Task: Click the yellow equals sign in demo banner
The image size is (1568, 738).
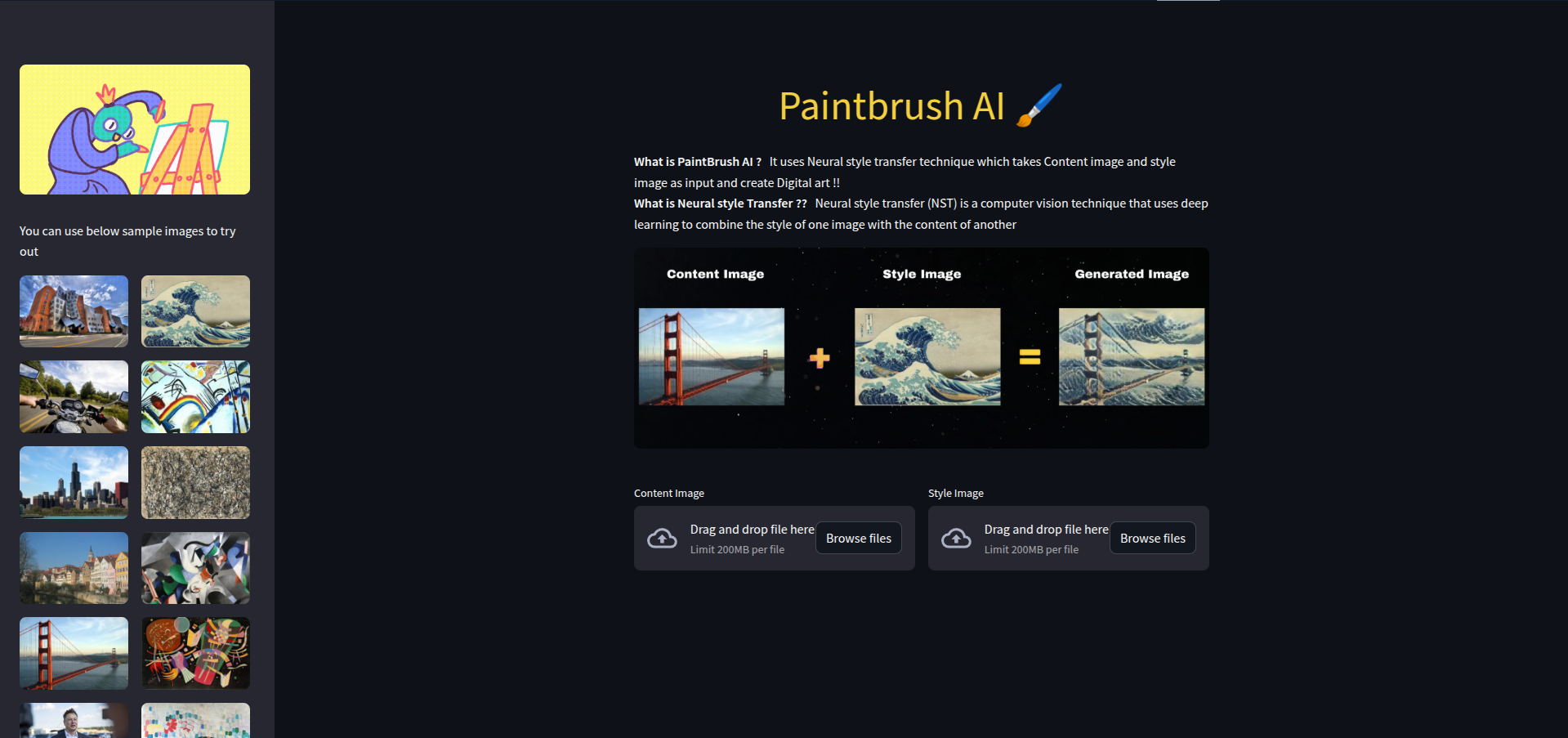Action: tap(1030, 357)
